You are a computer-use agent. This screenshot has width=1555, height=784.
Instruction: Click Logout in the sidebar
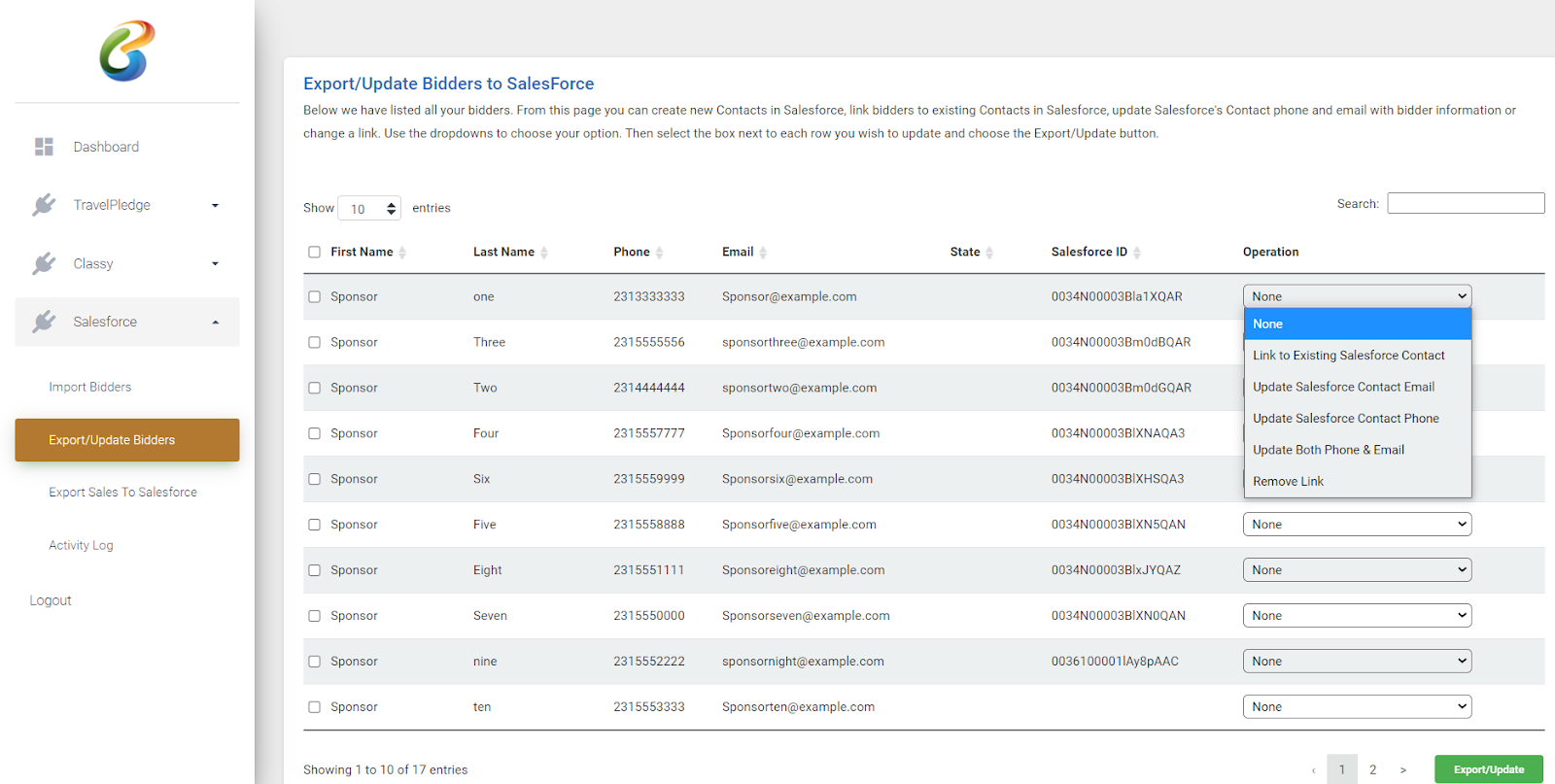click(x=51, y=600)
